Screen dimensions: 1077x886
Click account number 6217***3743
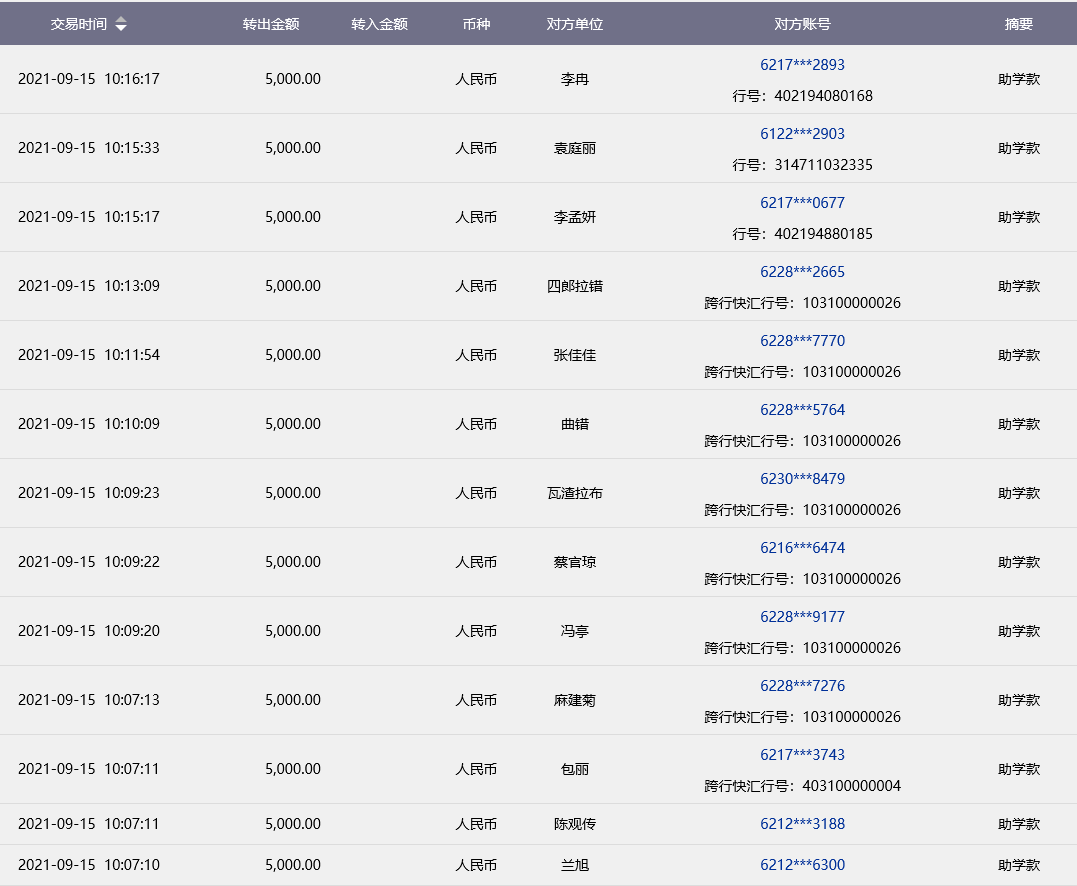coord(802,755)
